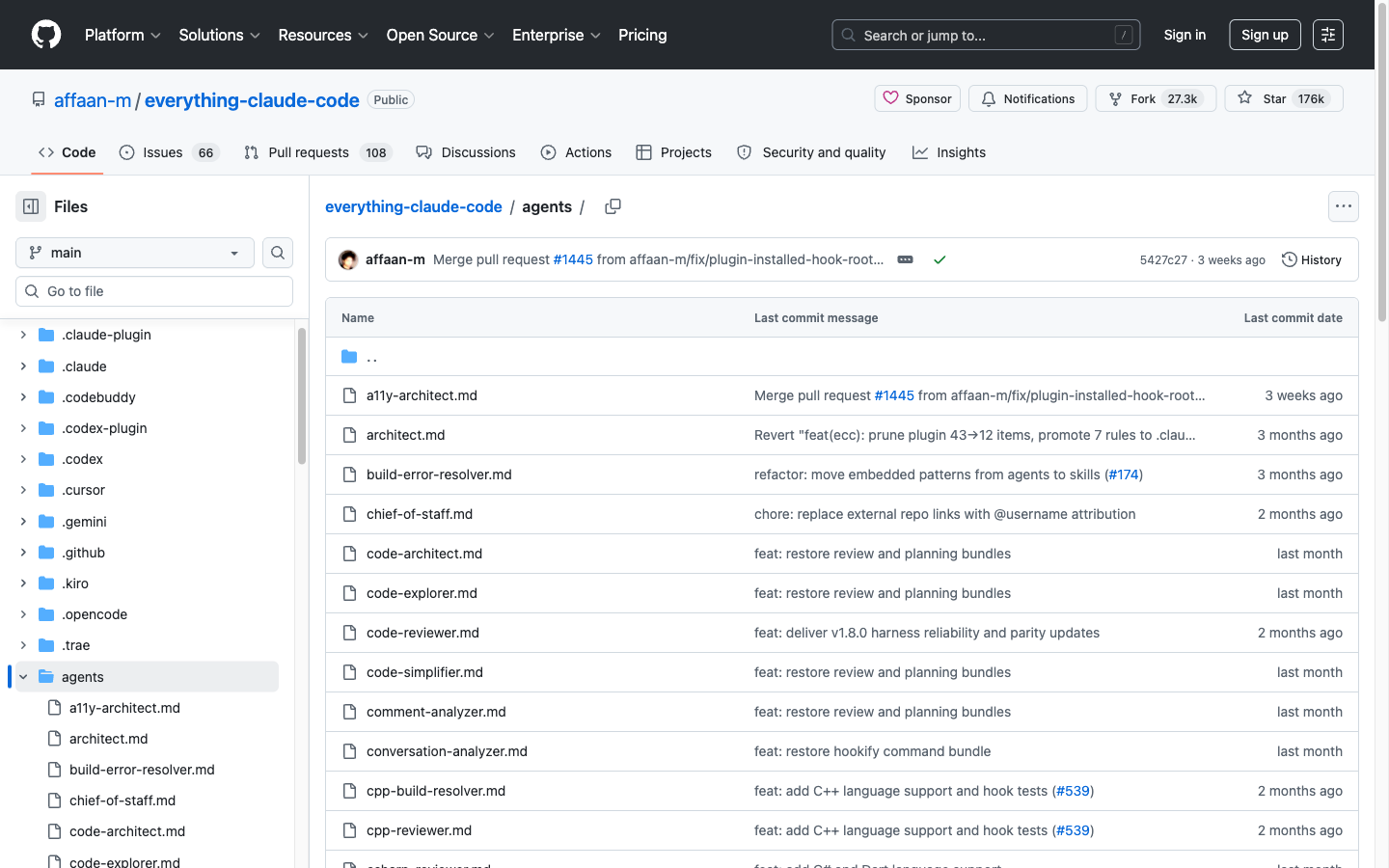Viewport: 1389px width, 868px height.
Task: Click the Sponsor heart button
Action: point(917,98)
